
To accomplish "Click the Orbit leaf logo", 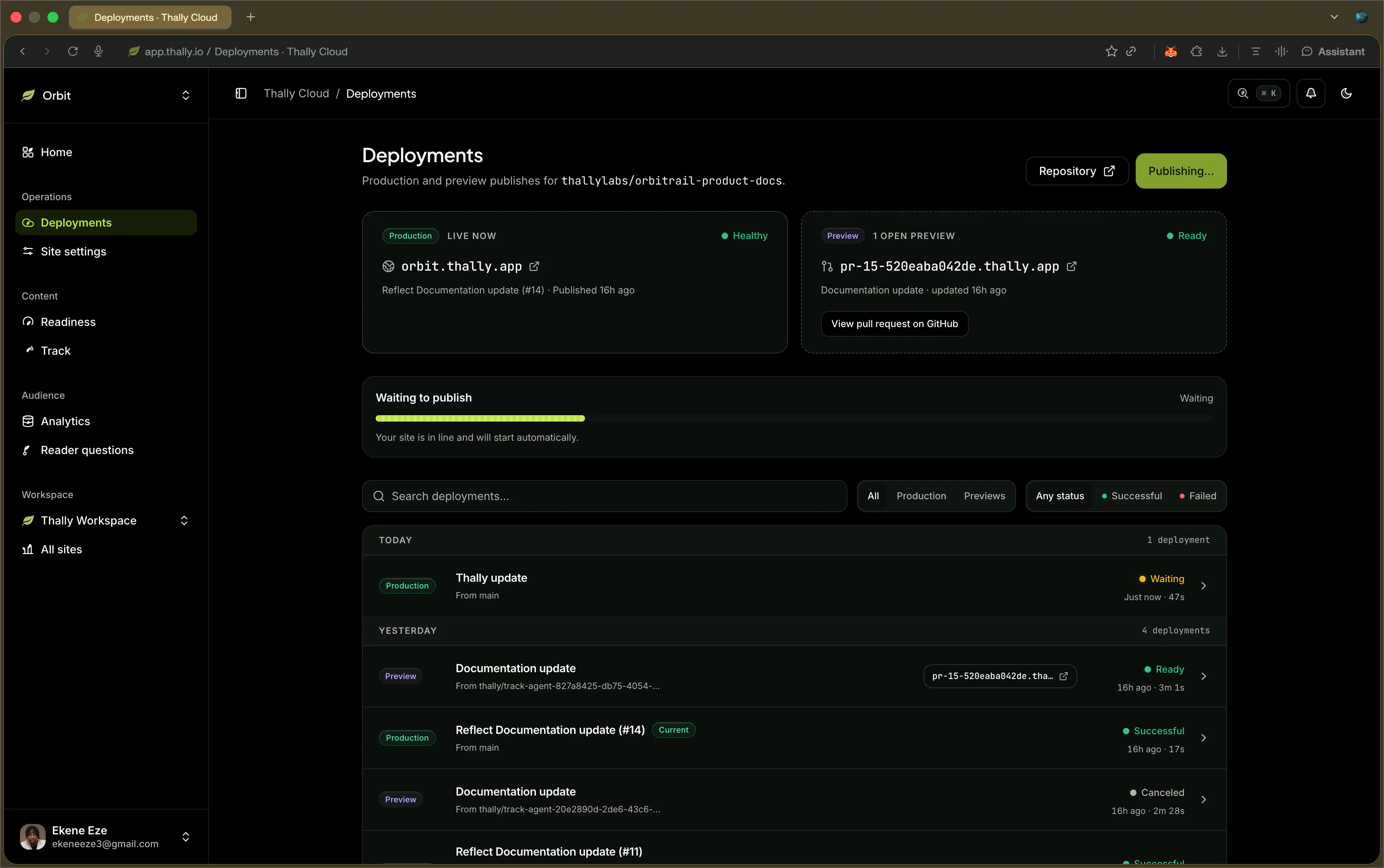I will pyautogui.click(x=28, y=95).
